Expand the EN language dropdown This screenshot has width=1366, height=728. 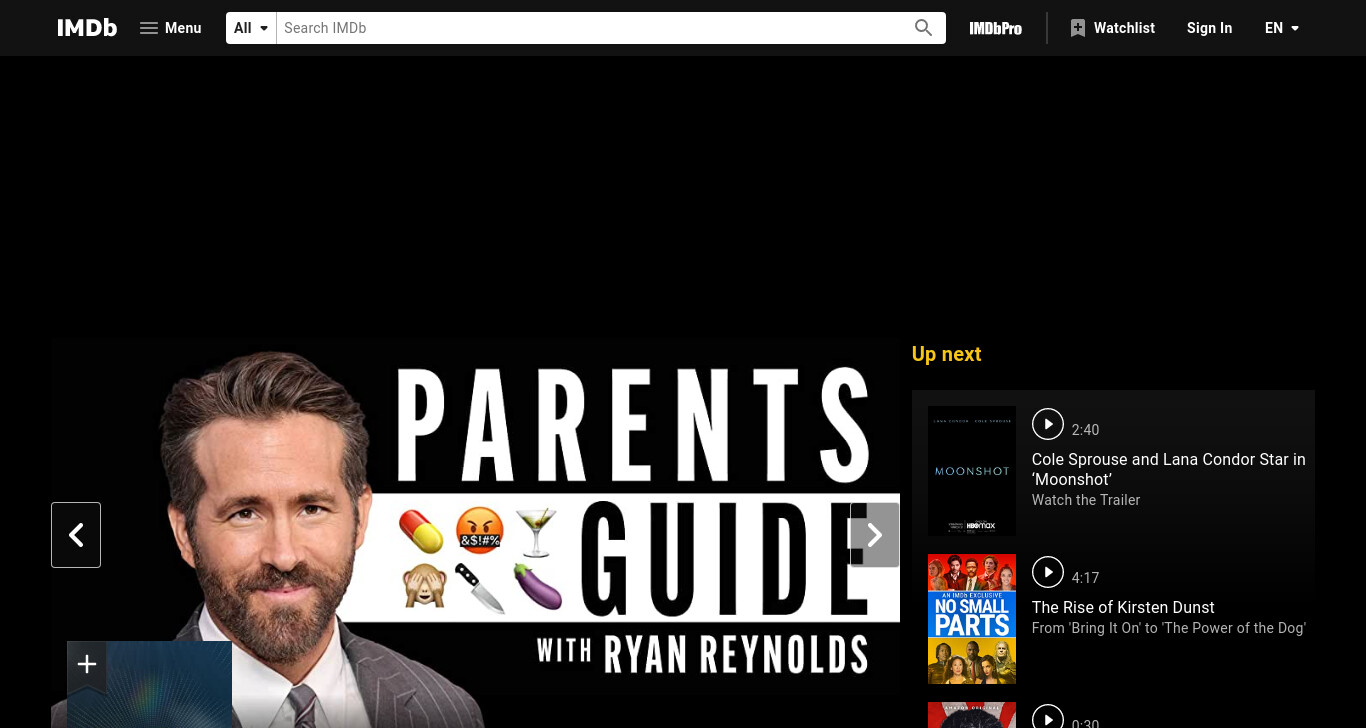click(1282, 28)
